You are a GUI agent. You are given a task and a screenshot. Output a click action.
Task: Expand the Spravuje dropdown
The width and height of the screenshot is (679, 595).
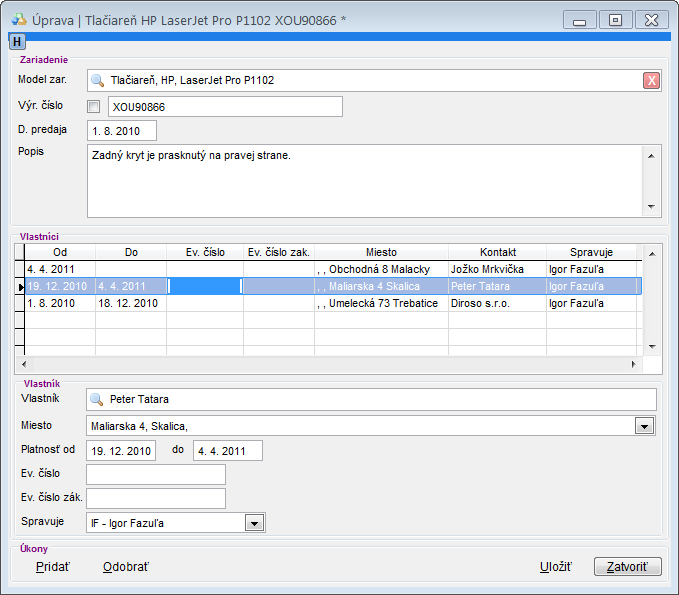(255, 522)
